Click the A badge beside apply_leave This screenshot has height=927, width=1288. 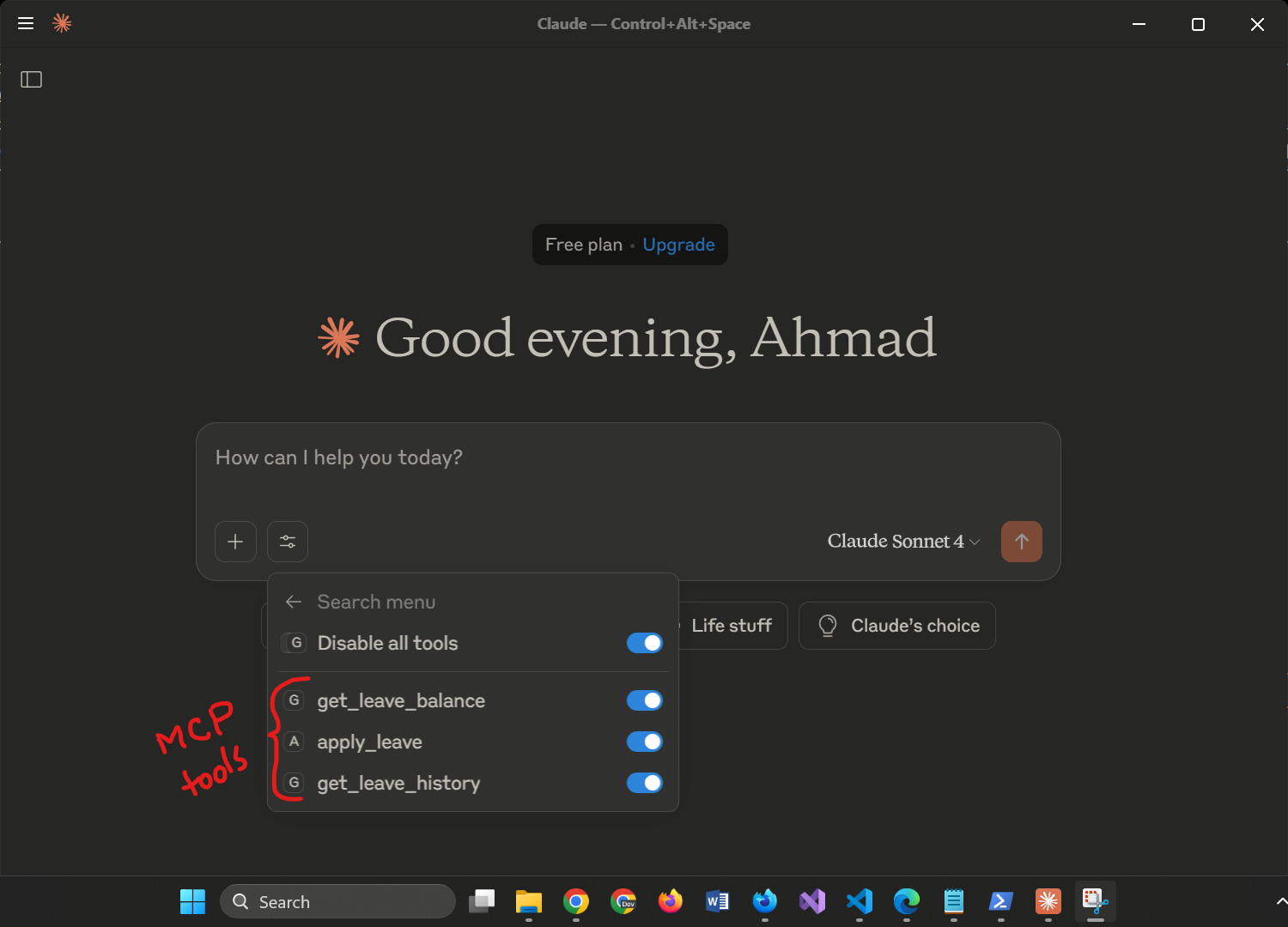click(295, 742)
